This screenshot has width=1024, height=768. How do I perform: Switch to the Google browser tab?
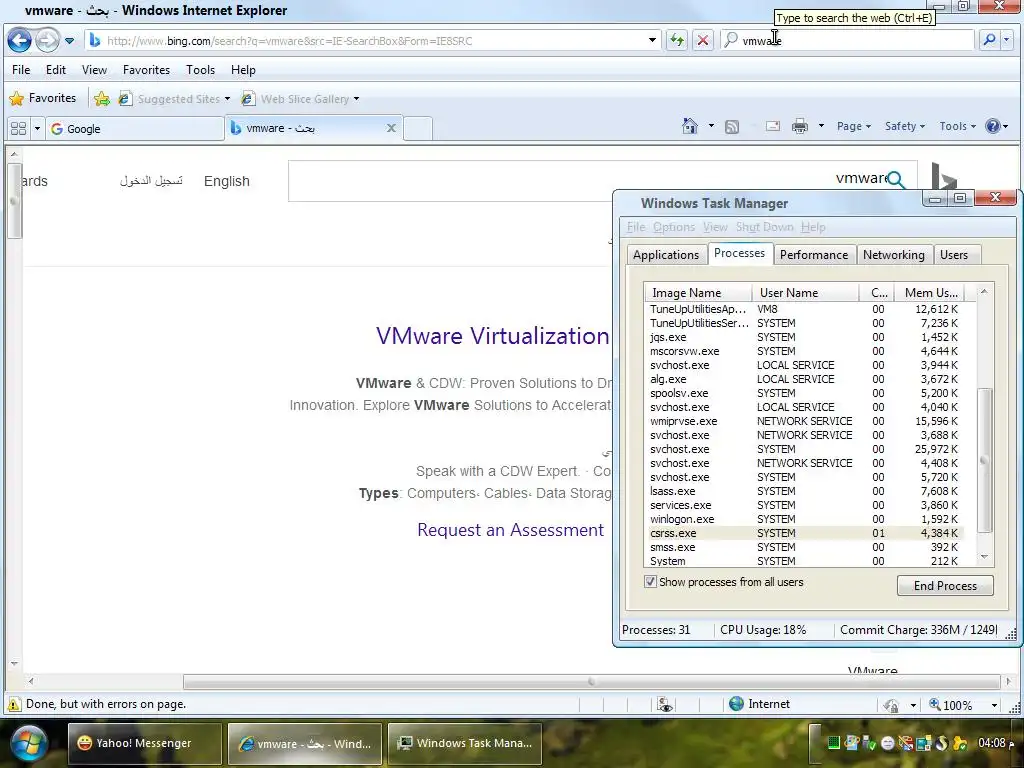(x=135, y=129)
